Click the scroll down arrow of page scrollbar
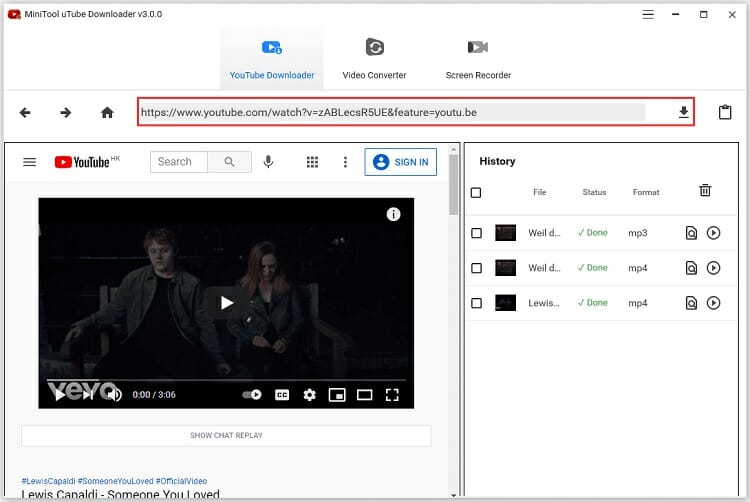 coord(453,495)
